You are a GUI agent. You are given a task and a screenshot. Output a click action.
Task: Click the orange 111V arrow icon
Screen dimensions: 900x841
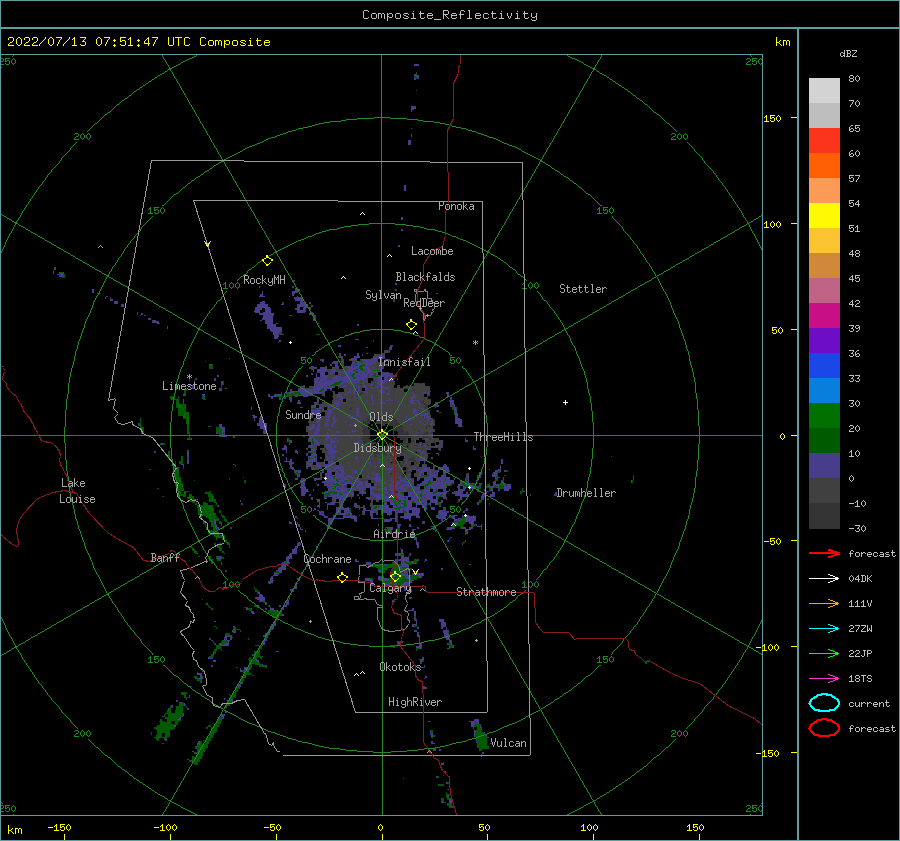click(824, 603)
